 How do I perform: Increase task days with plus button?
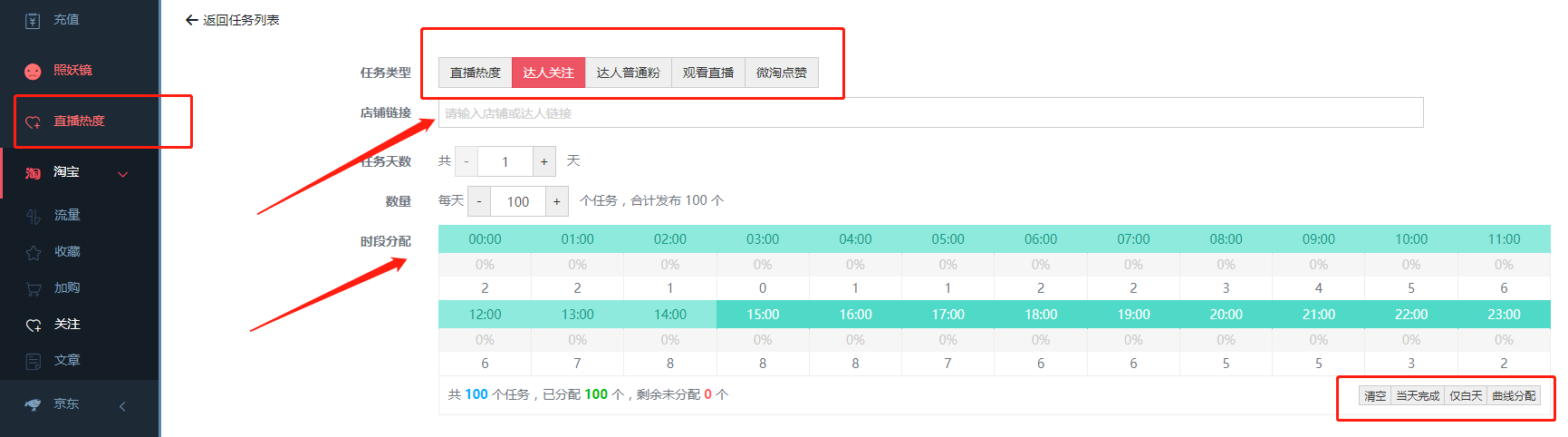click(544, 161)
